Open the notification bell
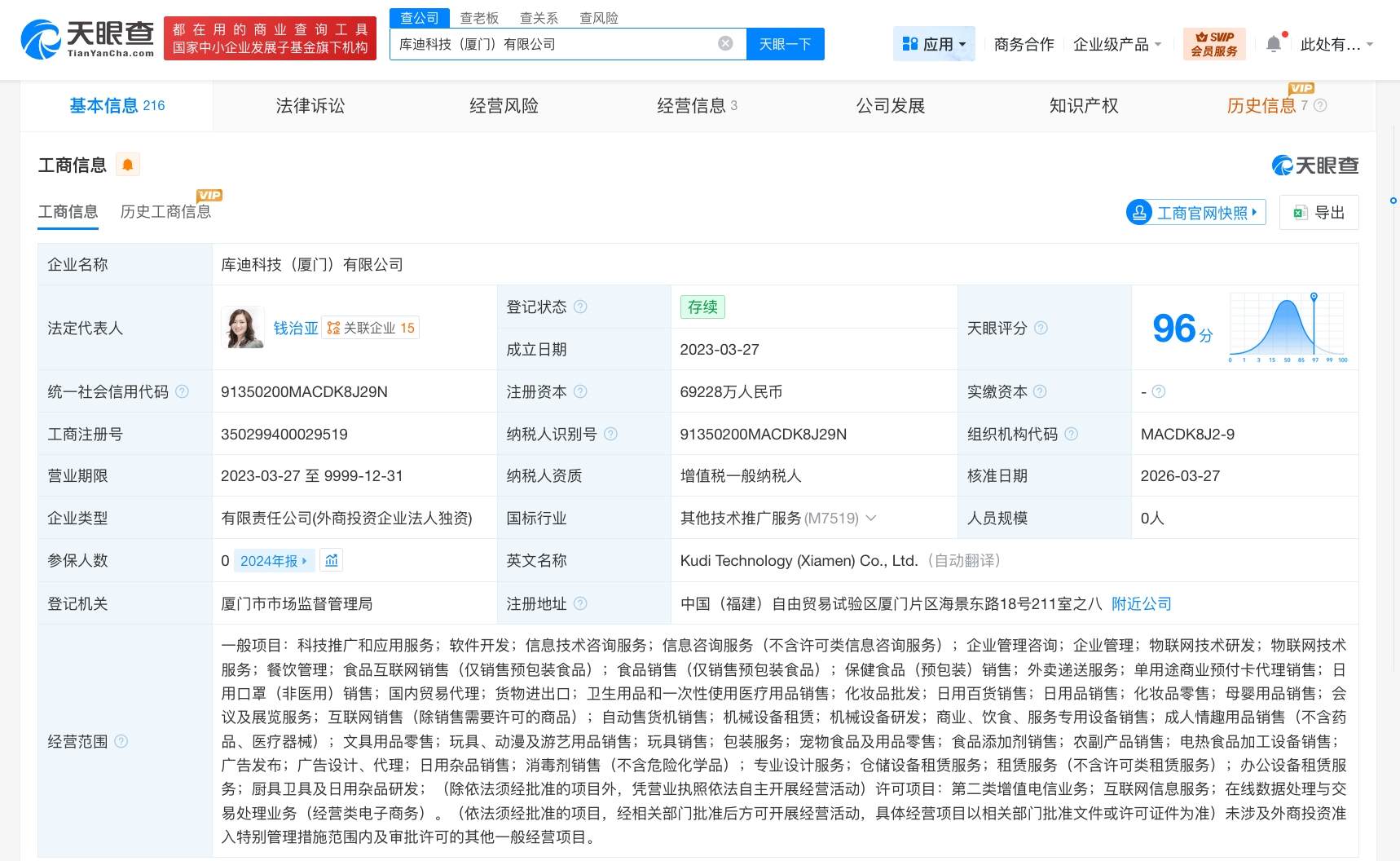Viewport: 1400px width, 861px height. [1274, 44]
